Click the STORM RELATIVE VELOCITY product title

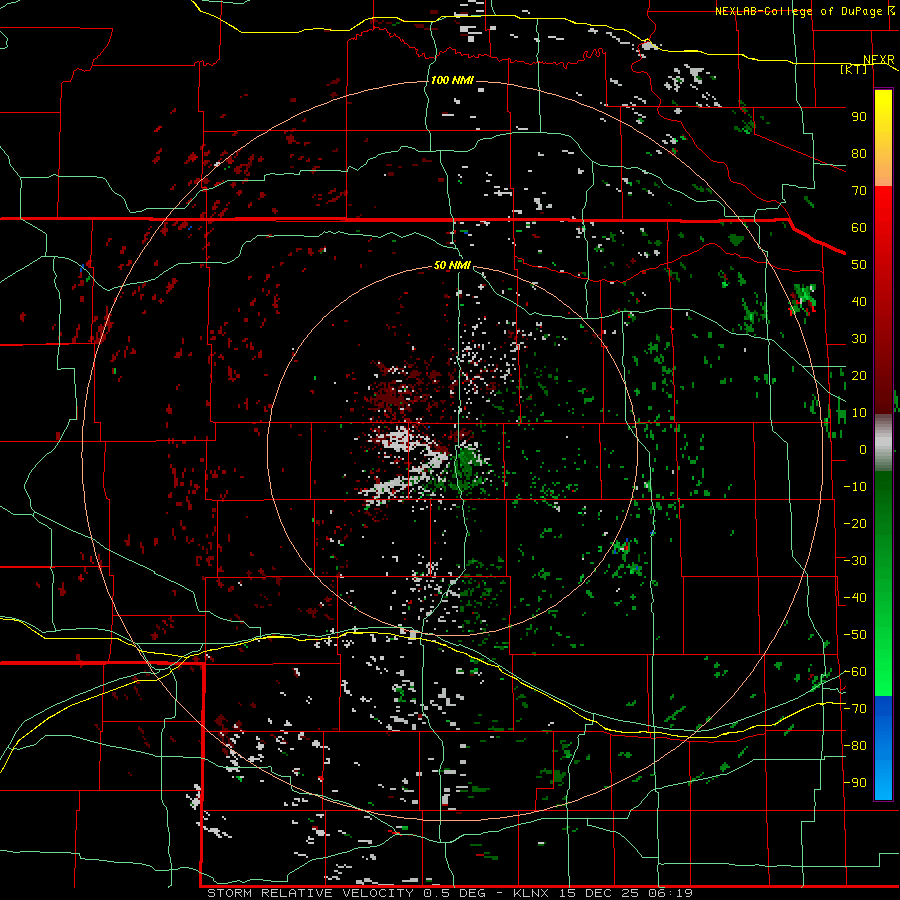(x=311, y=893)
